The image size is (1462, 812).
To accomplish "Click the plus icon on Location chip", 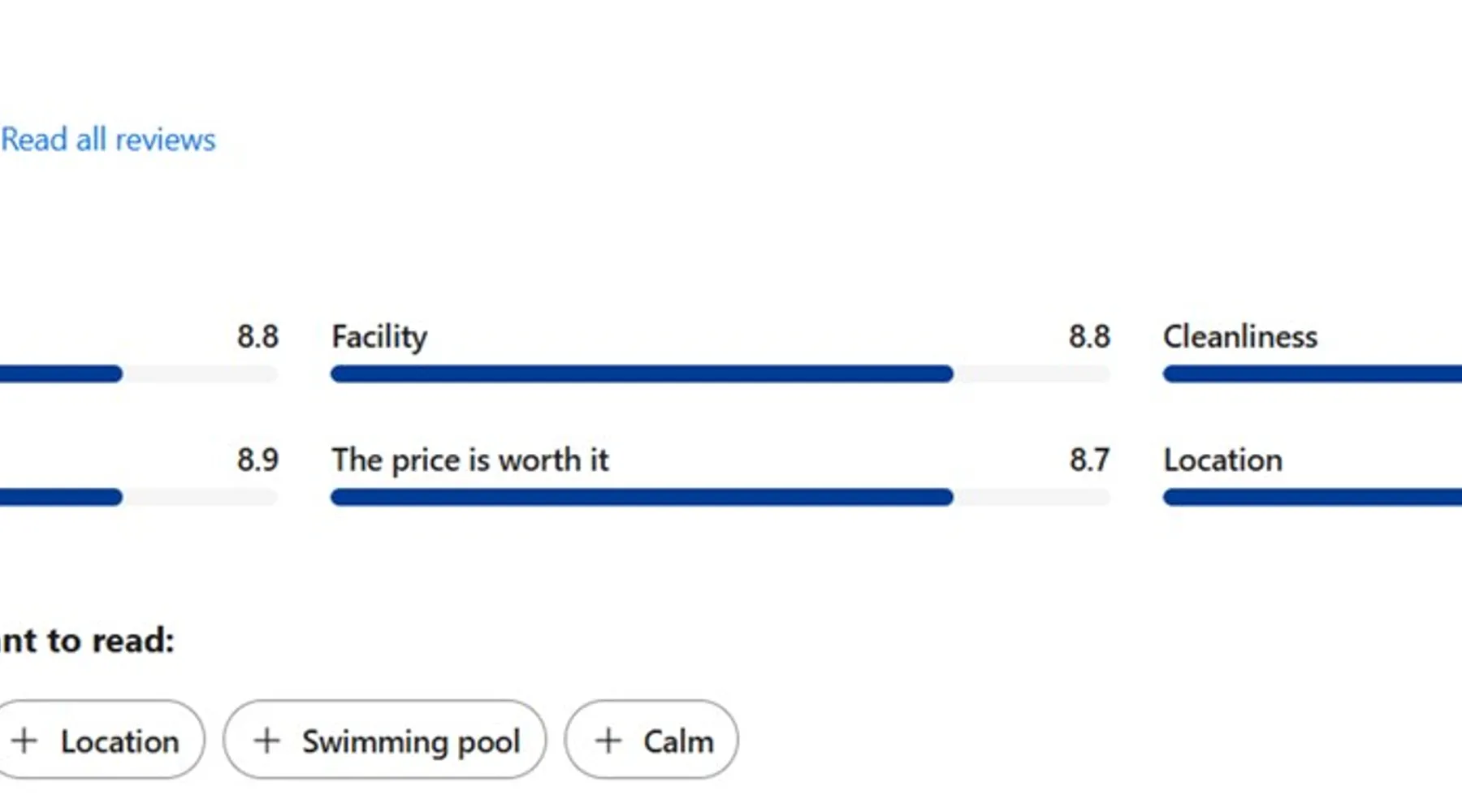I will click(24, 741).
